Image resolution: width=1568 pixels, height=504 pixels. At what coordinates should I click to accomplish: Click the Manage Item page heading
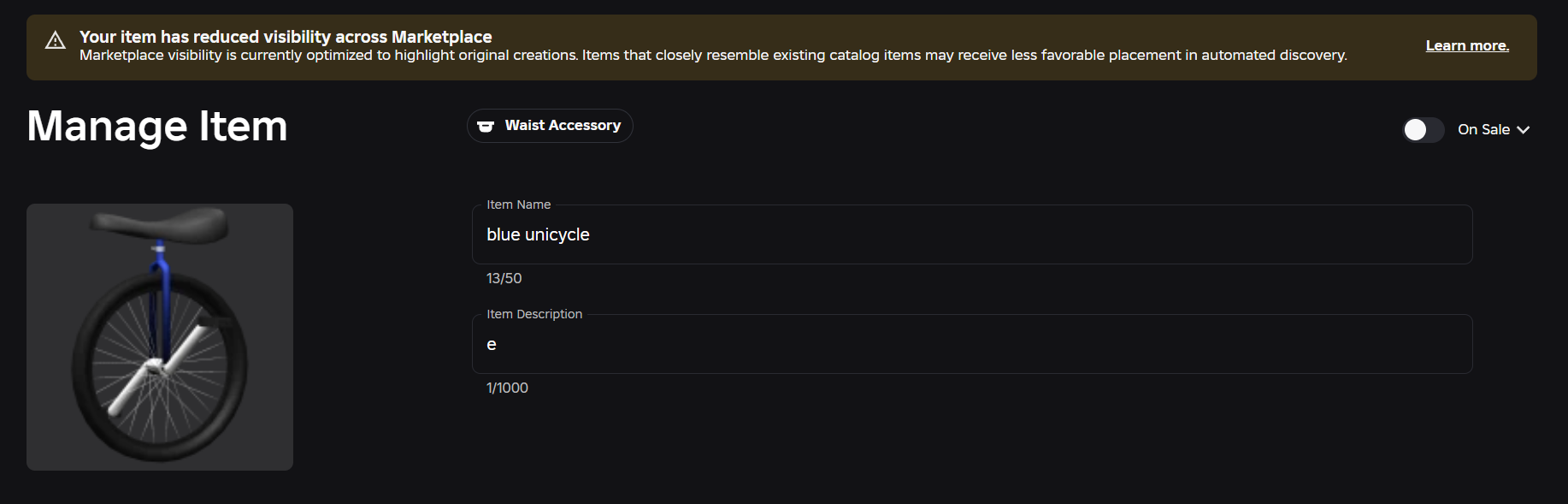157,127
